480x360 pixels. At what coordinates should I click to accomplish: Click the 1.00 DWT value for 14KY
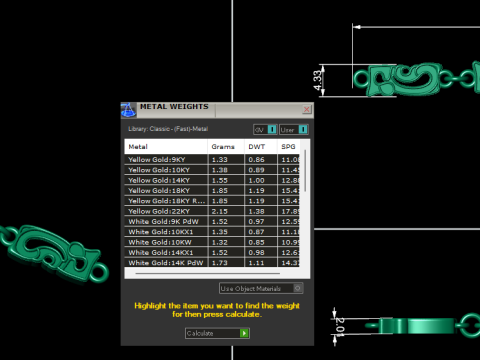coord(256,180)
